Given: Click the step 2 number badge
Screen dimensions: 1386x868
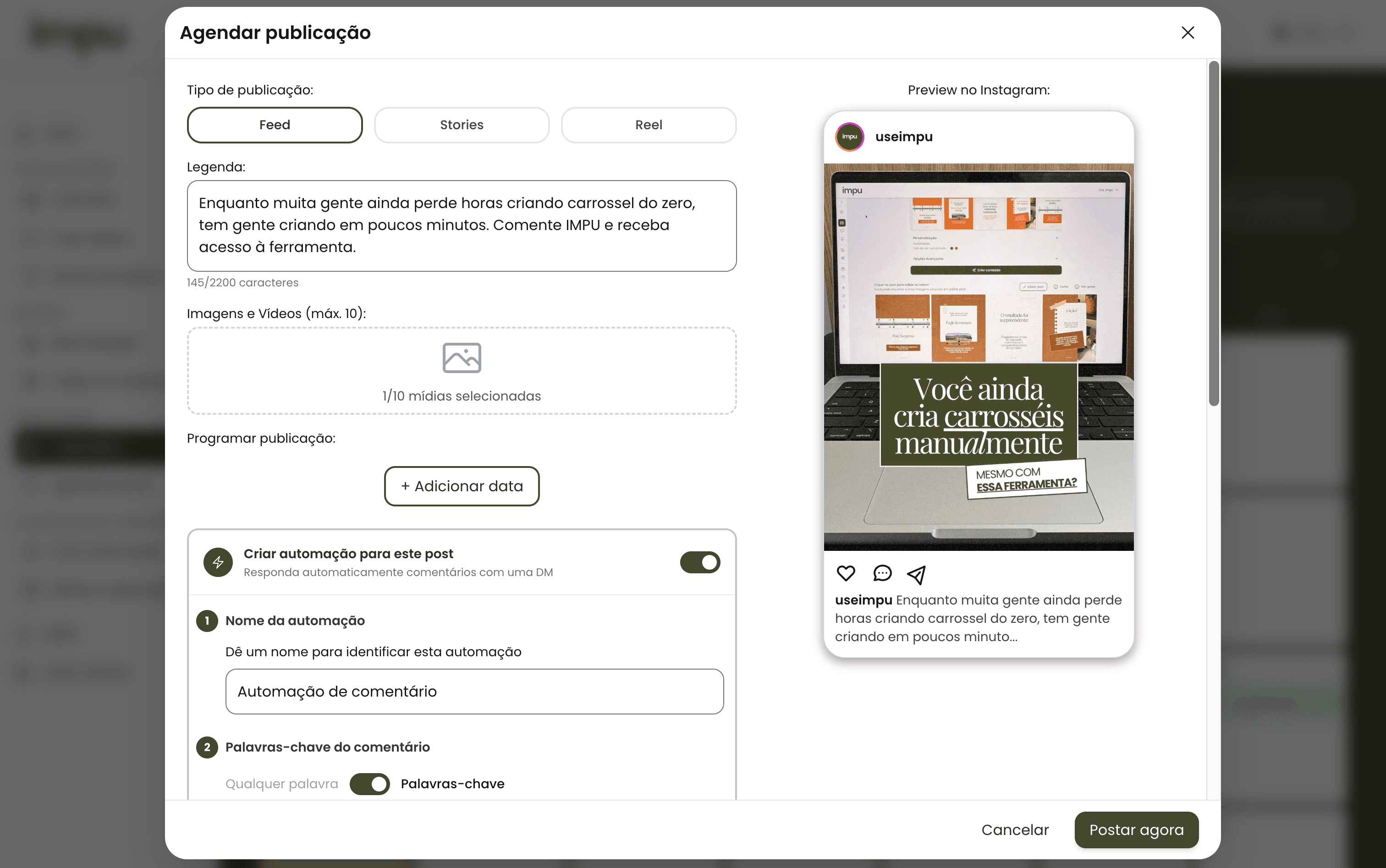Looking at the screenshot, I should pyautogui.click(x=207, y=747).
